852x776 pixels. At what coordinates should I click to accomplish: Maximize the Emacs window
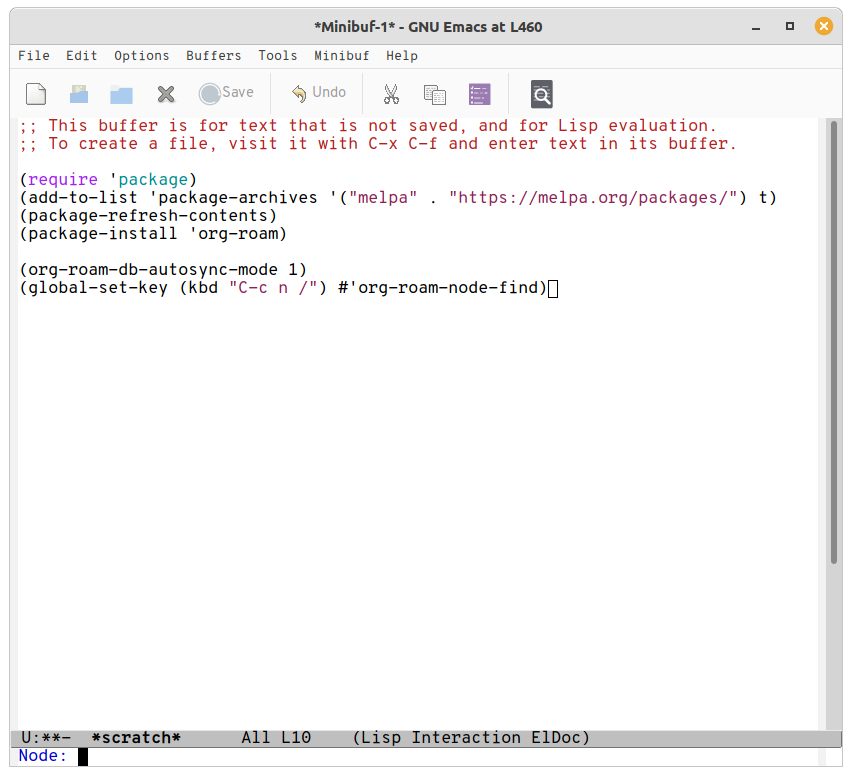click(790, 26)
